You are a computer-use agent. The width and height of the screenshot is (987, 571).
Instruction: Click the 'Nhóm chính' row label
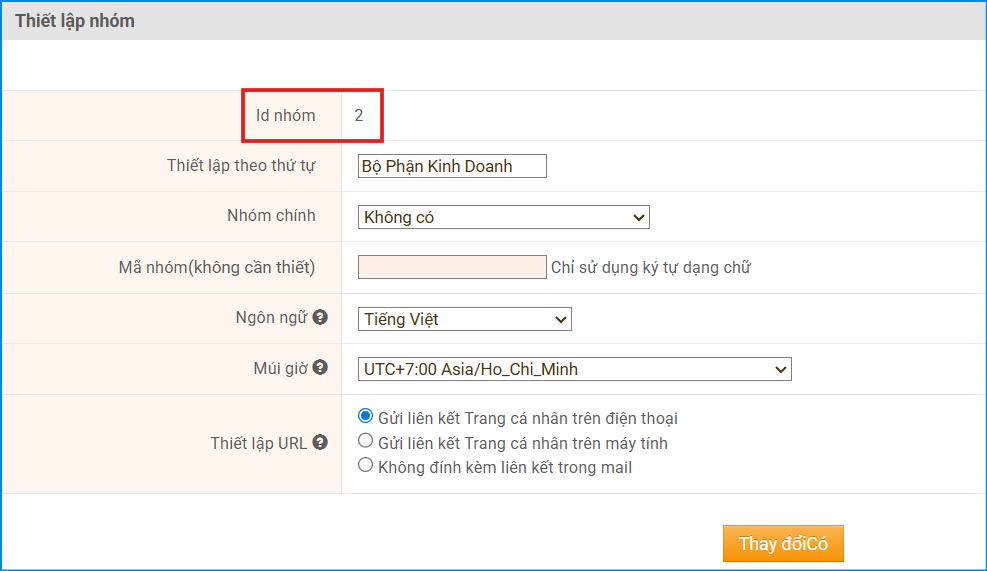[x=271, y=216]
